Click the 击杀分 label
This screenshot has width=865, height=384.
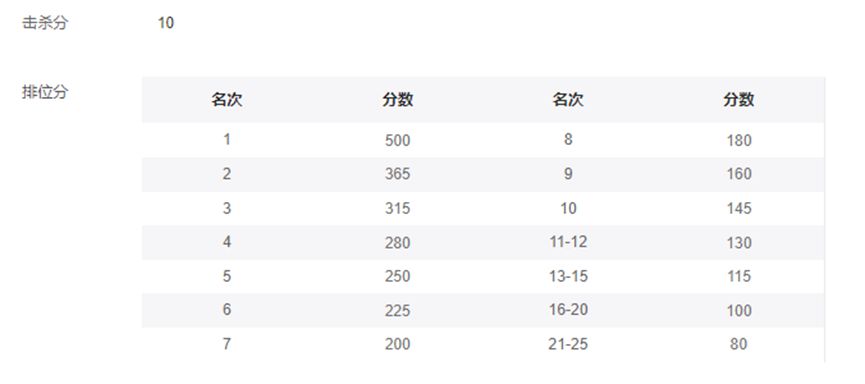click(x=45, y=23)
